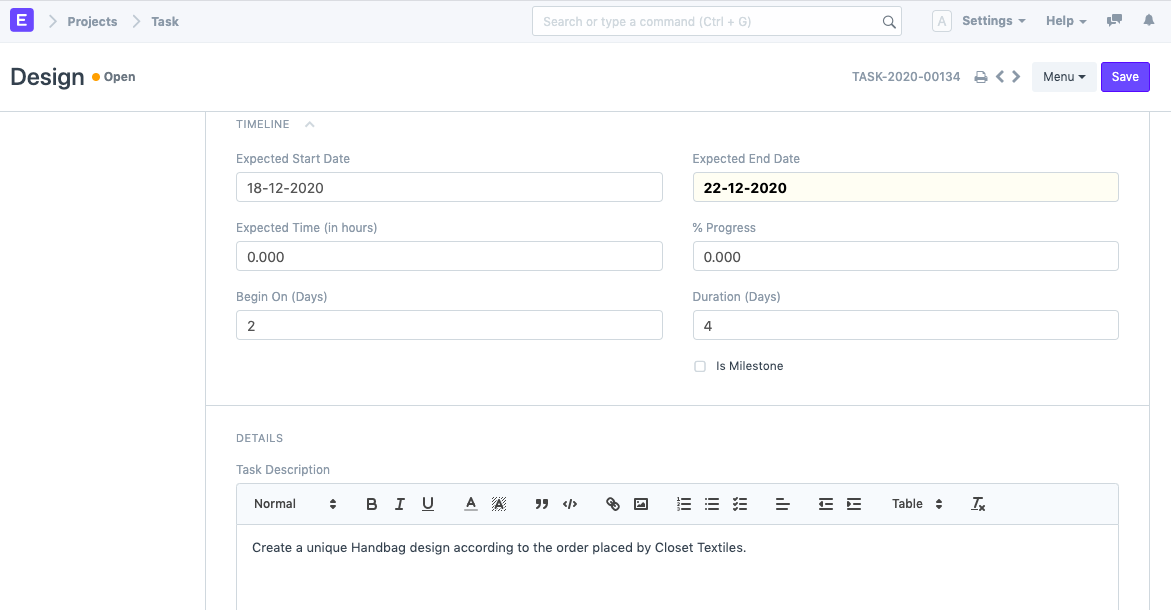Image resolution: width=1171 pixels, height=610 pixels.
Task: Collapse the TIMELINE section
Action: pyautogui.click(x=309, y=123)
